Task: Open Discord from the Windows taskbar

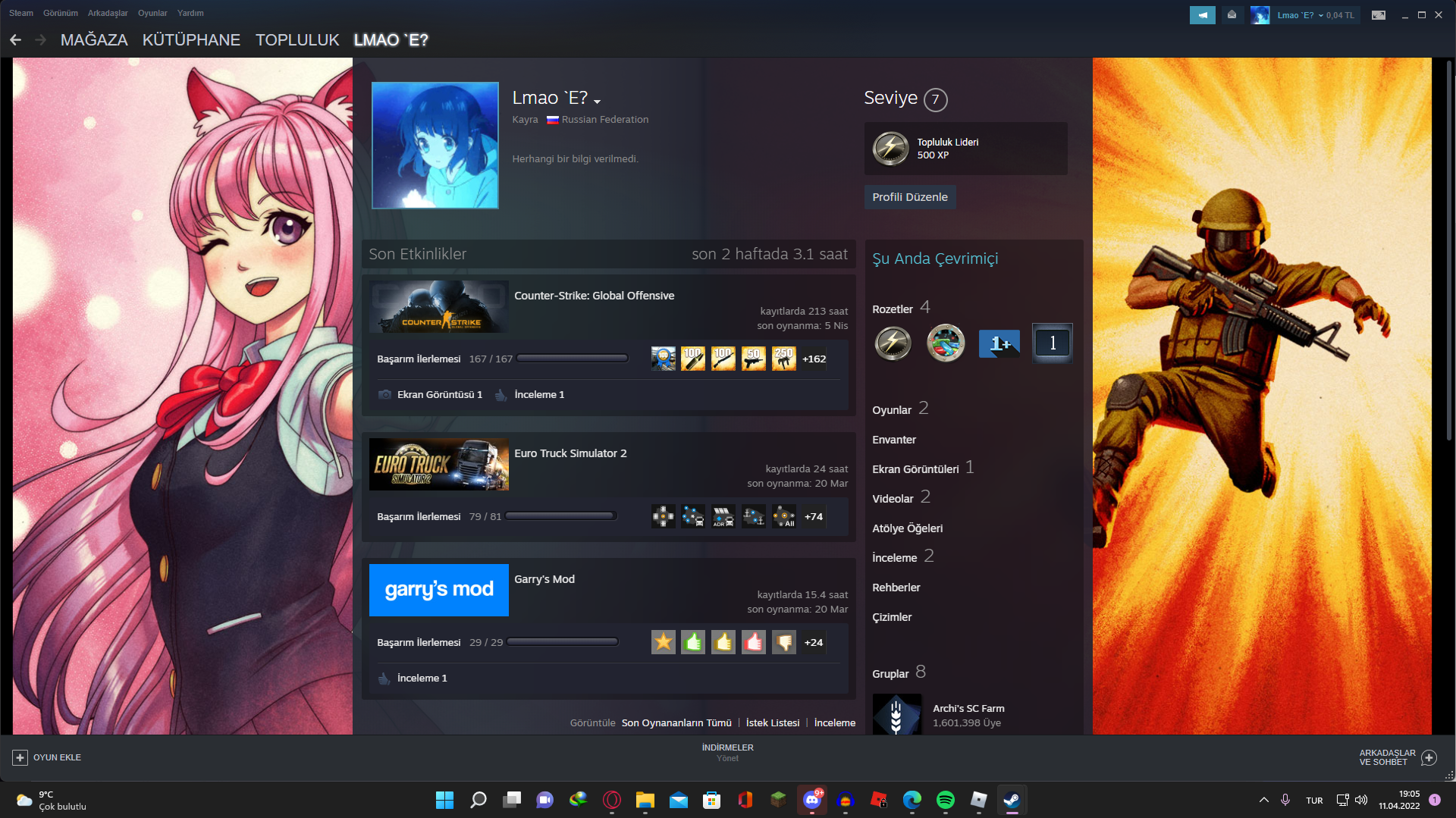Action: [812, 800]
